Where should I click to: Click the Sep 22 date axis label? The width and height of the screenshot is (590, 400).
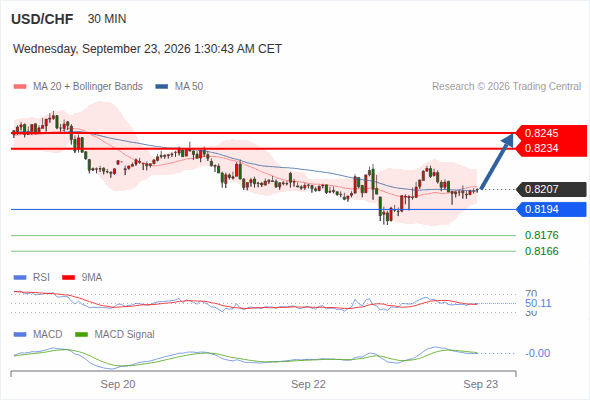[308, 384]
